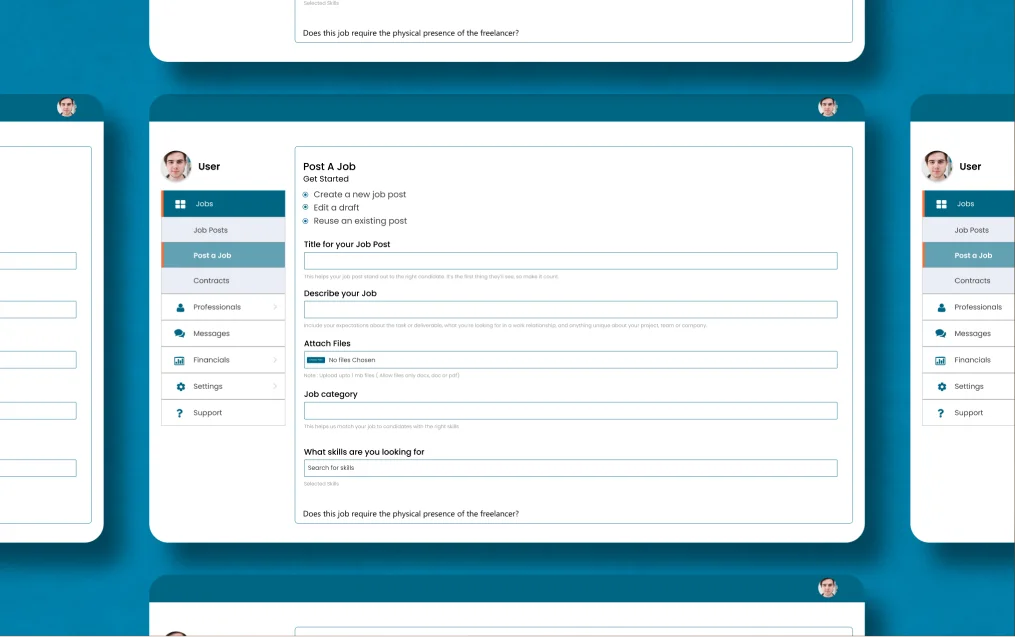Click the header avatar in the center window
The image size is (1015, 637).
(827, 107)
